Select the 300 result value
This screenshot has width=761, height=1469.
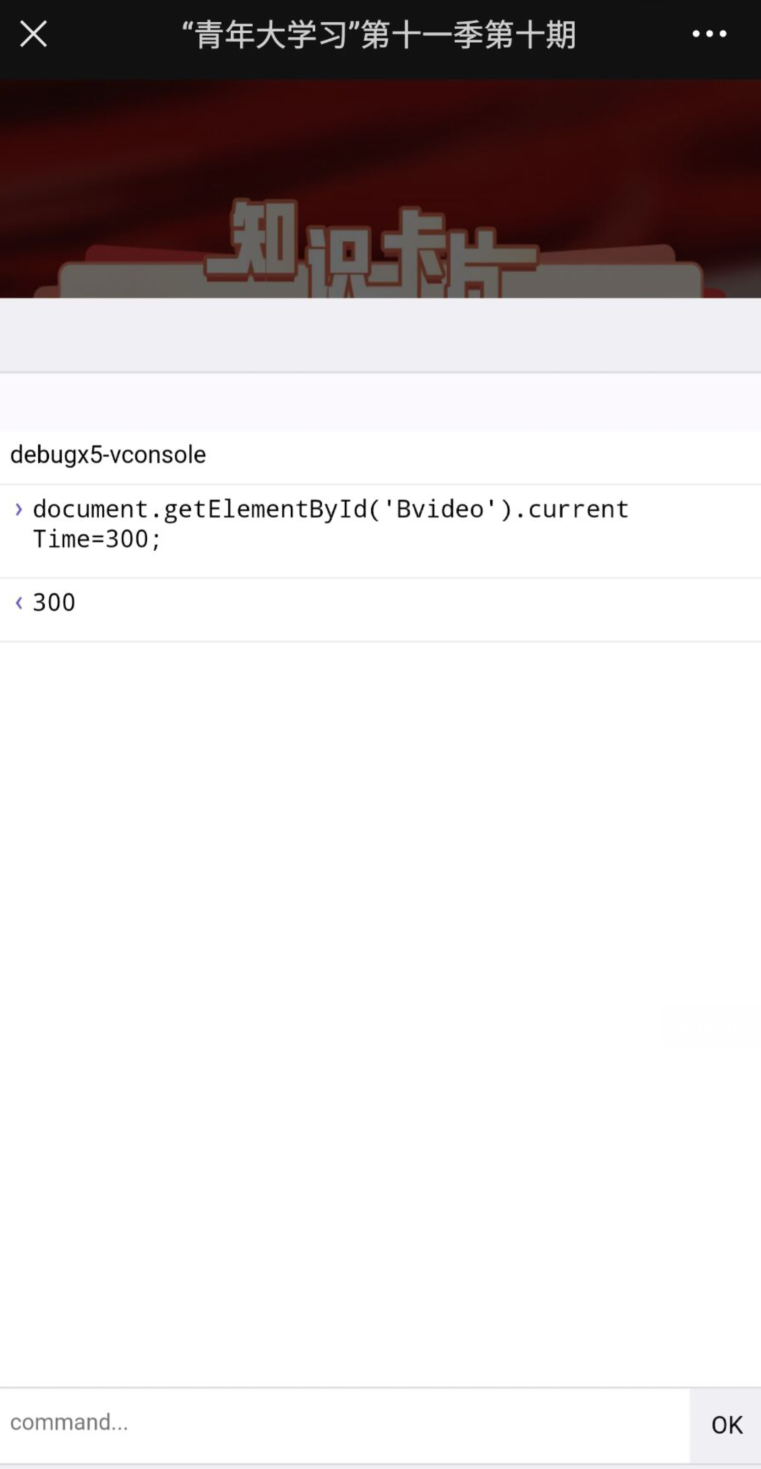(x=54, y=602)
